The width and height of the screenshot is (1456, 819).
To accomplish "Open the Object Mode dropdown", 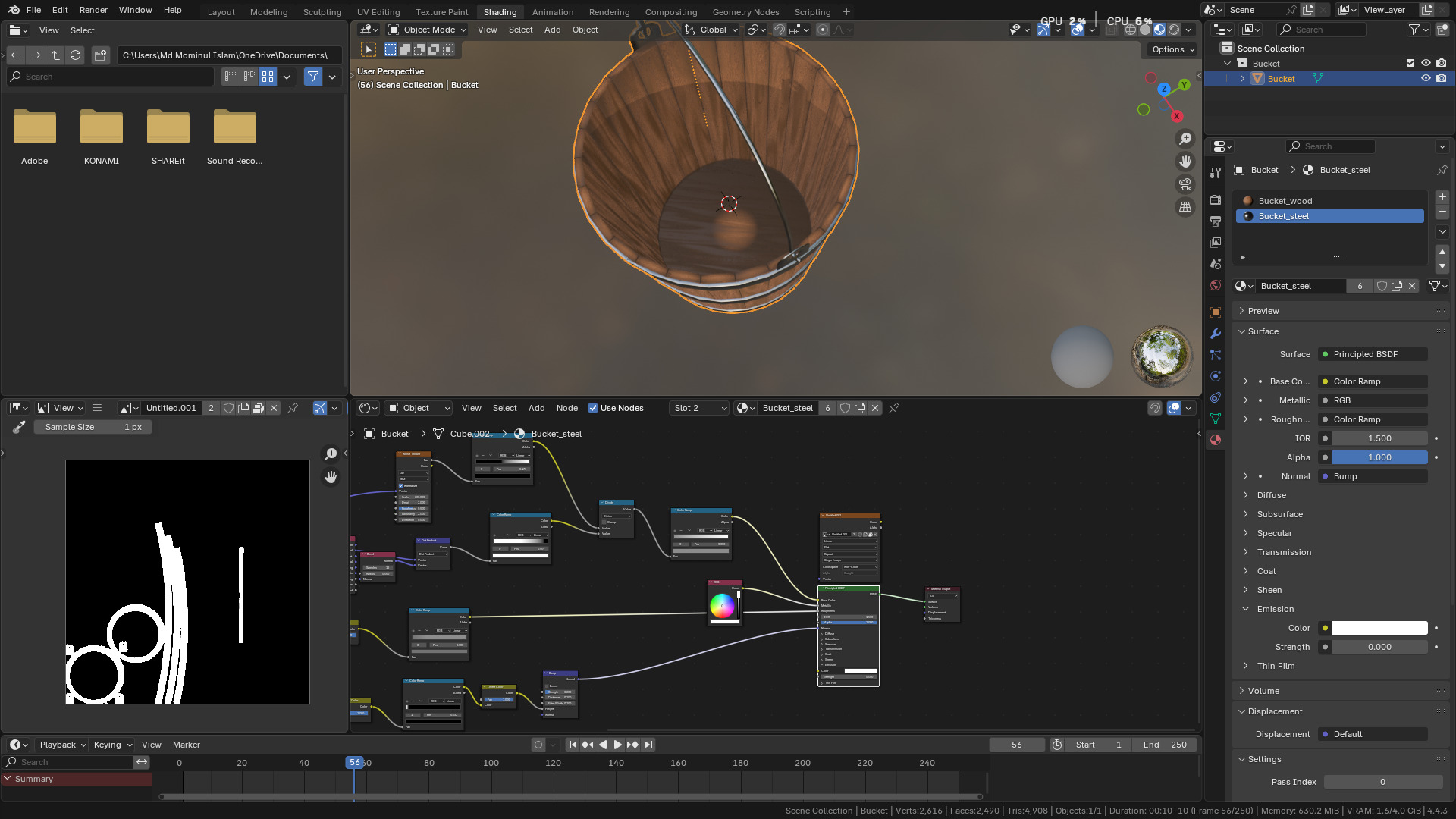I will pos(427,30).
